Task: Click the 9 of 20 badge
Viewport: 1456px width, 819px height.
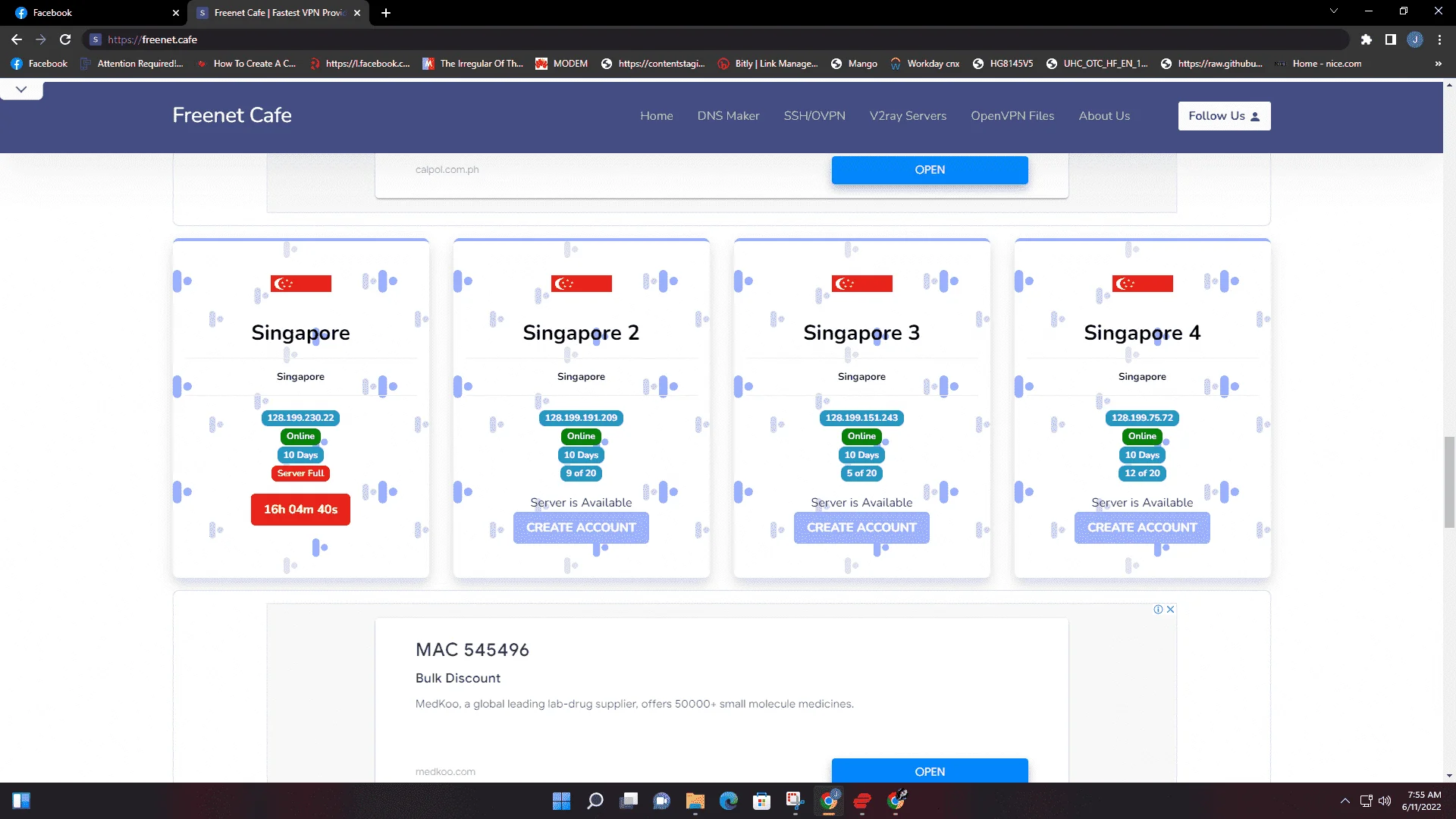Action: (x=581, y=473)
